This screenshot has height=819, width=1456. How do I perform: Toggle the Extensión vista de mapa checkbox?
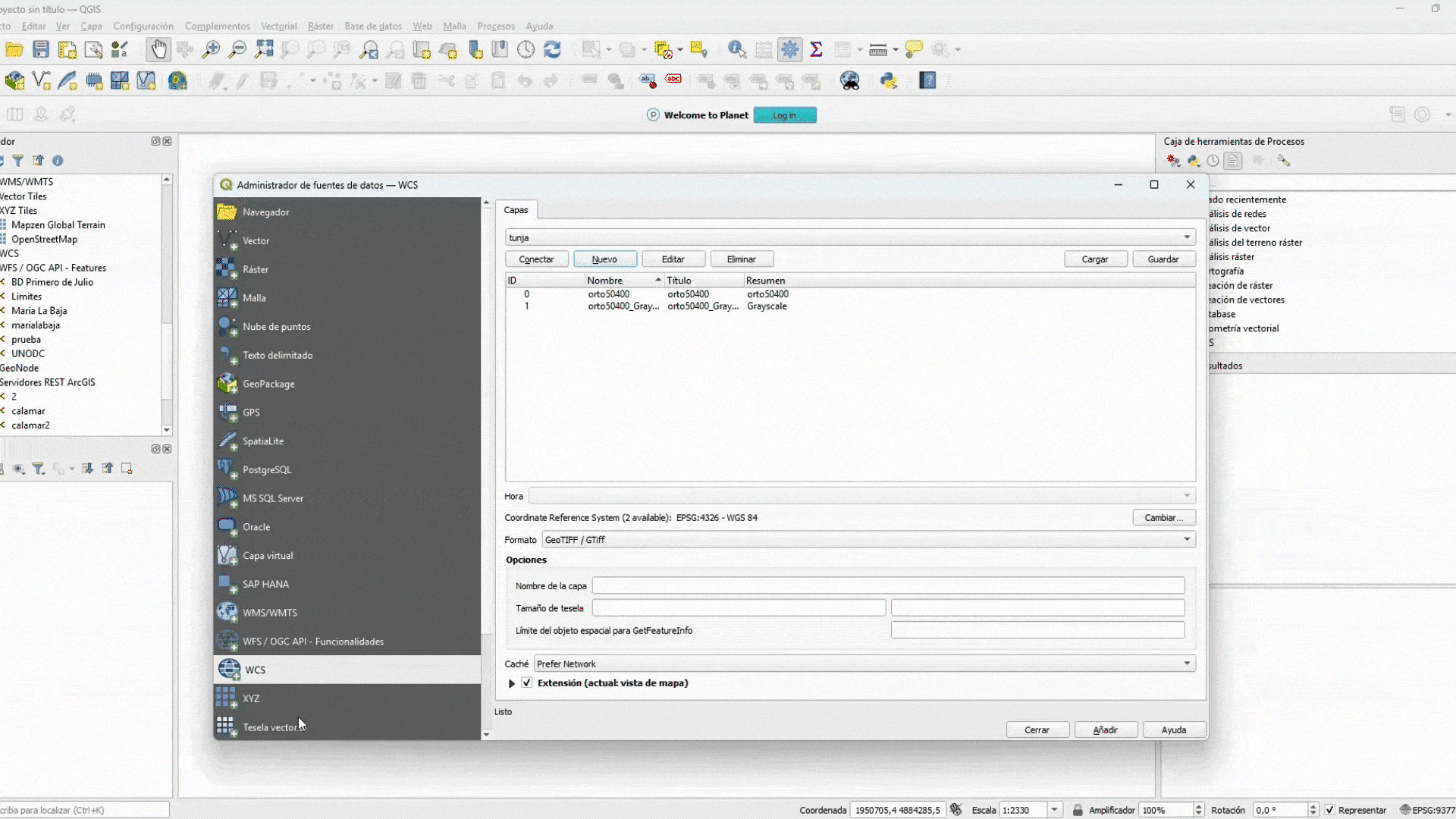pyautogui.click(x=527, y=683)
